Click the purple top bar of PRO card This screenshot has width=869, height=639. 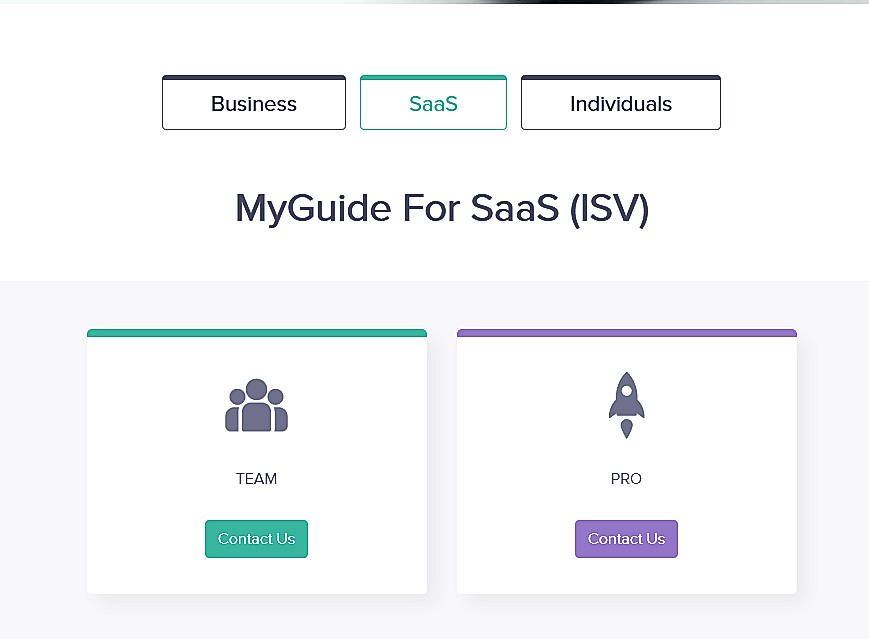tap(626, 332)
